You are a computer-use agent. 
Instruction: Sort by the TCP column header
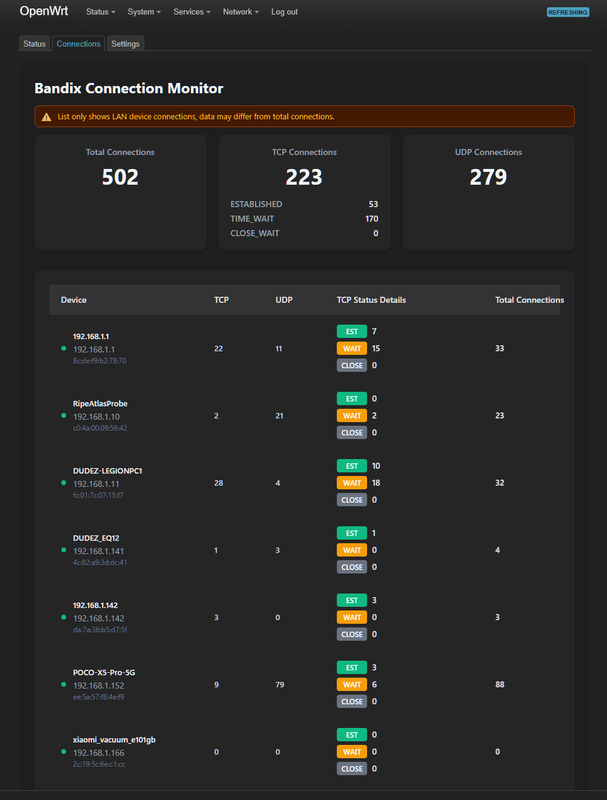click(x=221, y=300)
